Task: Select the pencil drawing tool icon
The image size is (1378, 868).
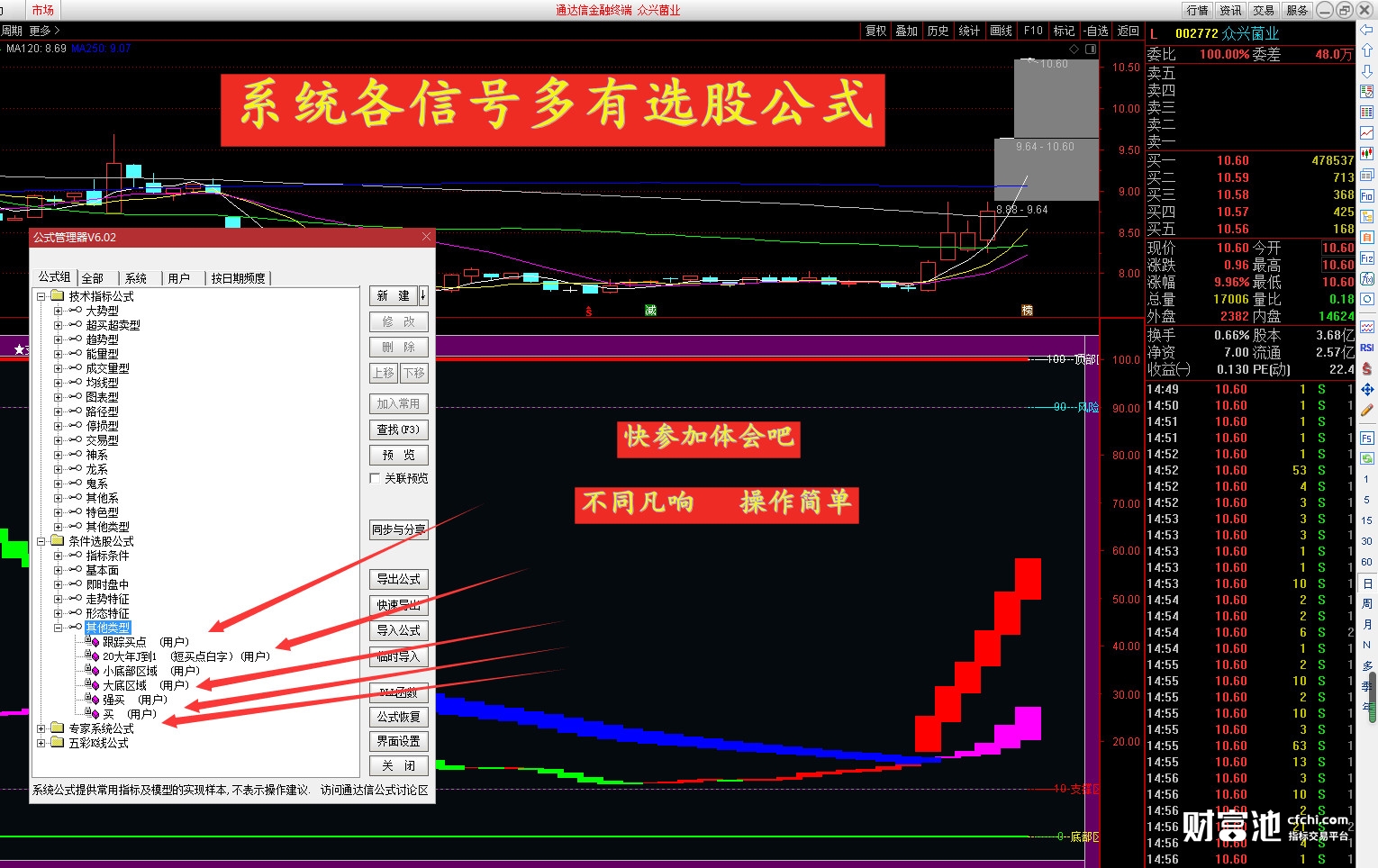Action: click(1366, 409)
